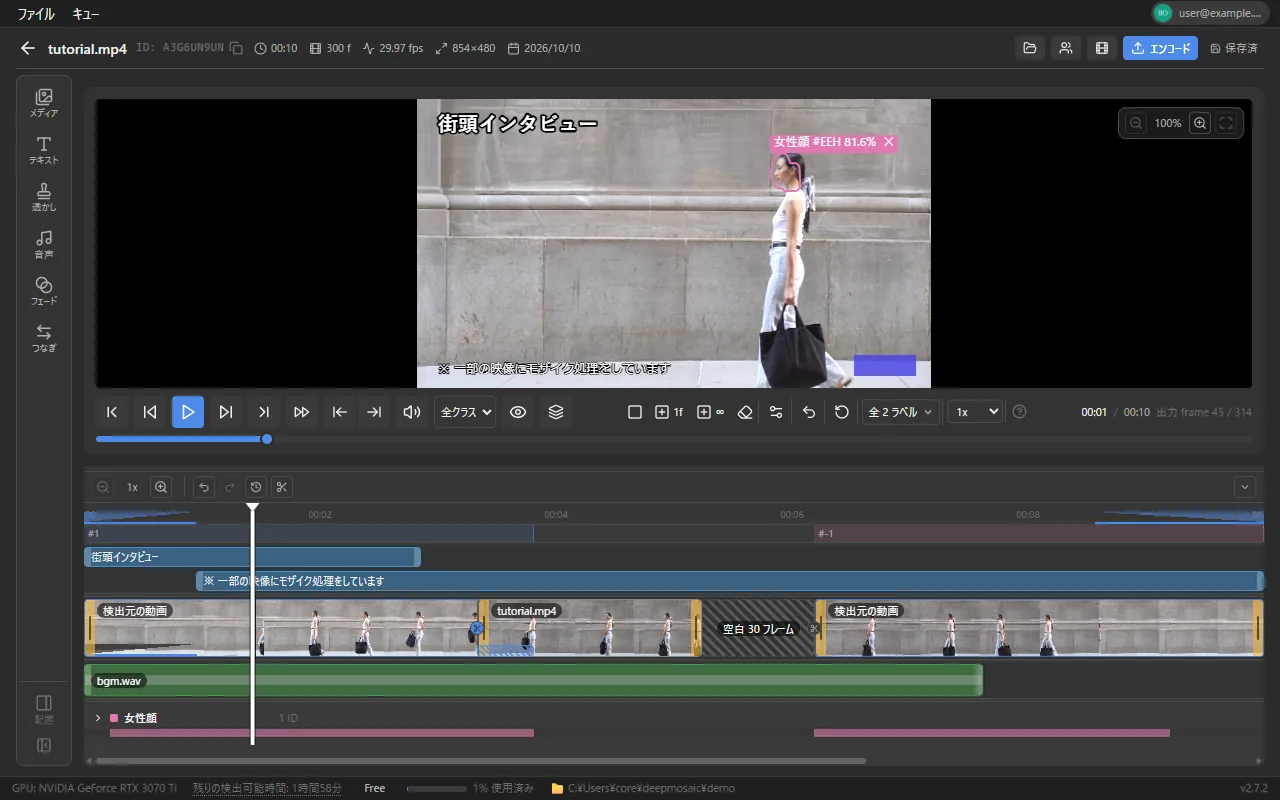Jump to the first frame
Screen dimensions: 1280x800
pyautogui.click(x=112, y=412)
